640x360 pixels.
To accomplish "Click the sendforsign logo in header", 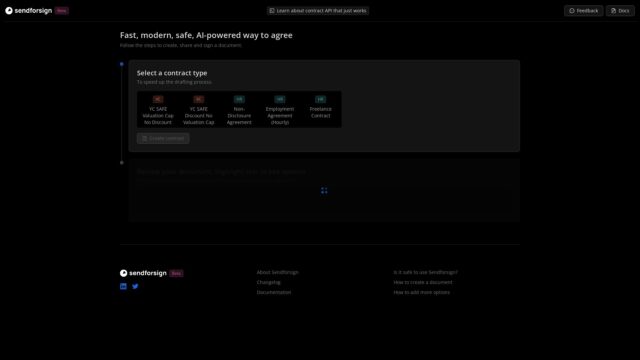I will (29, 11).
